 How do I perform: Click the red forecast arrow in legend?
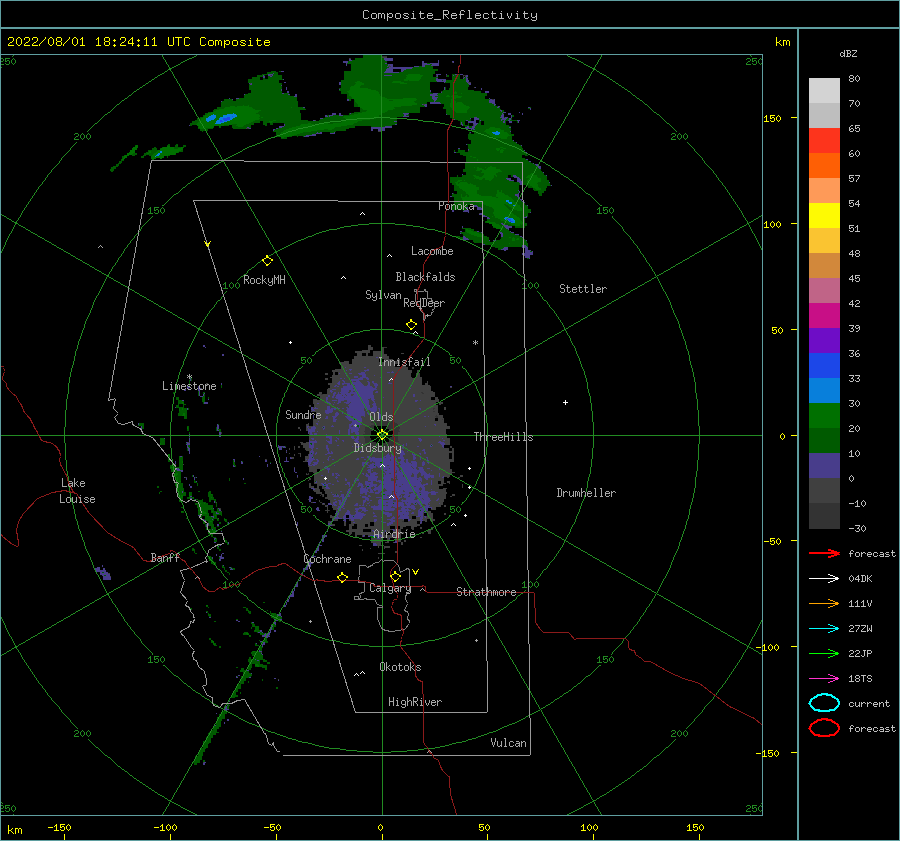pos(824,553)
